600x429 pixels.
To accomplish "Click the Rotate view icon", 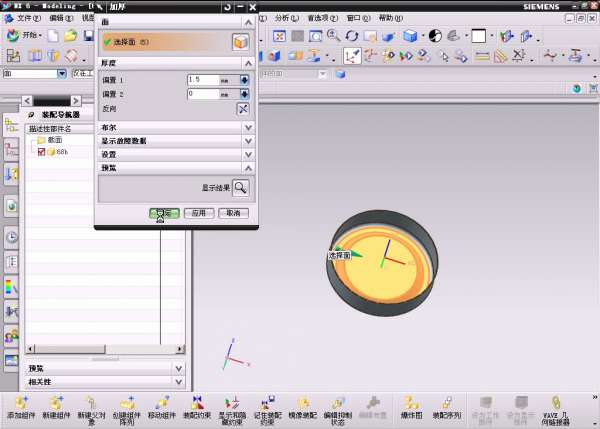I will (x=352, y=36).
